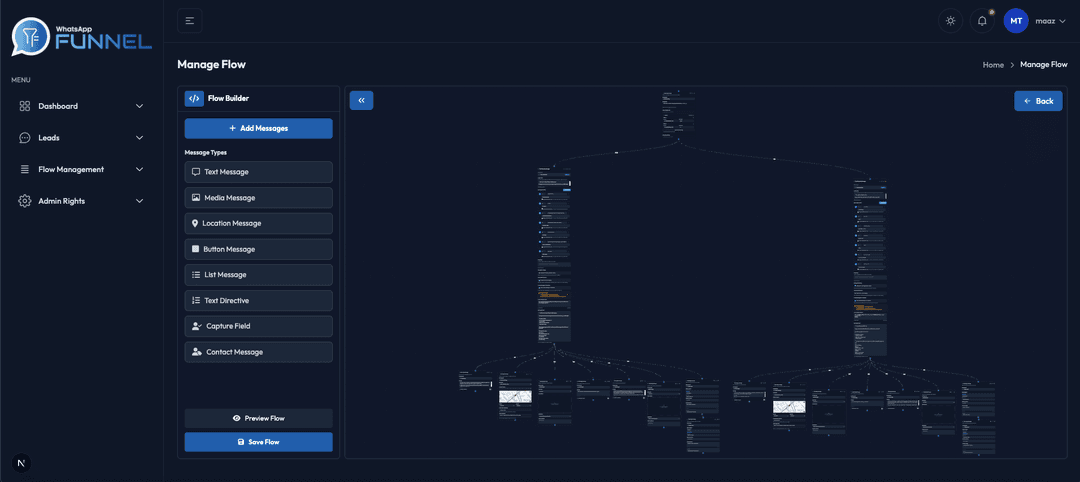Screen dimensions: 1080x482
Task: Select Media Message type
Action: coord(258,198)
